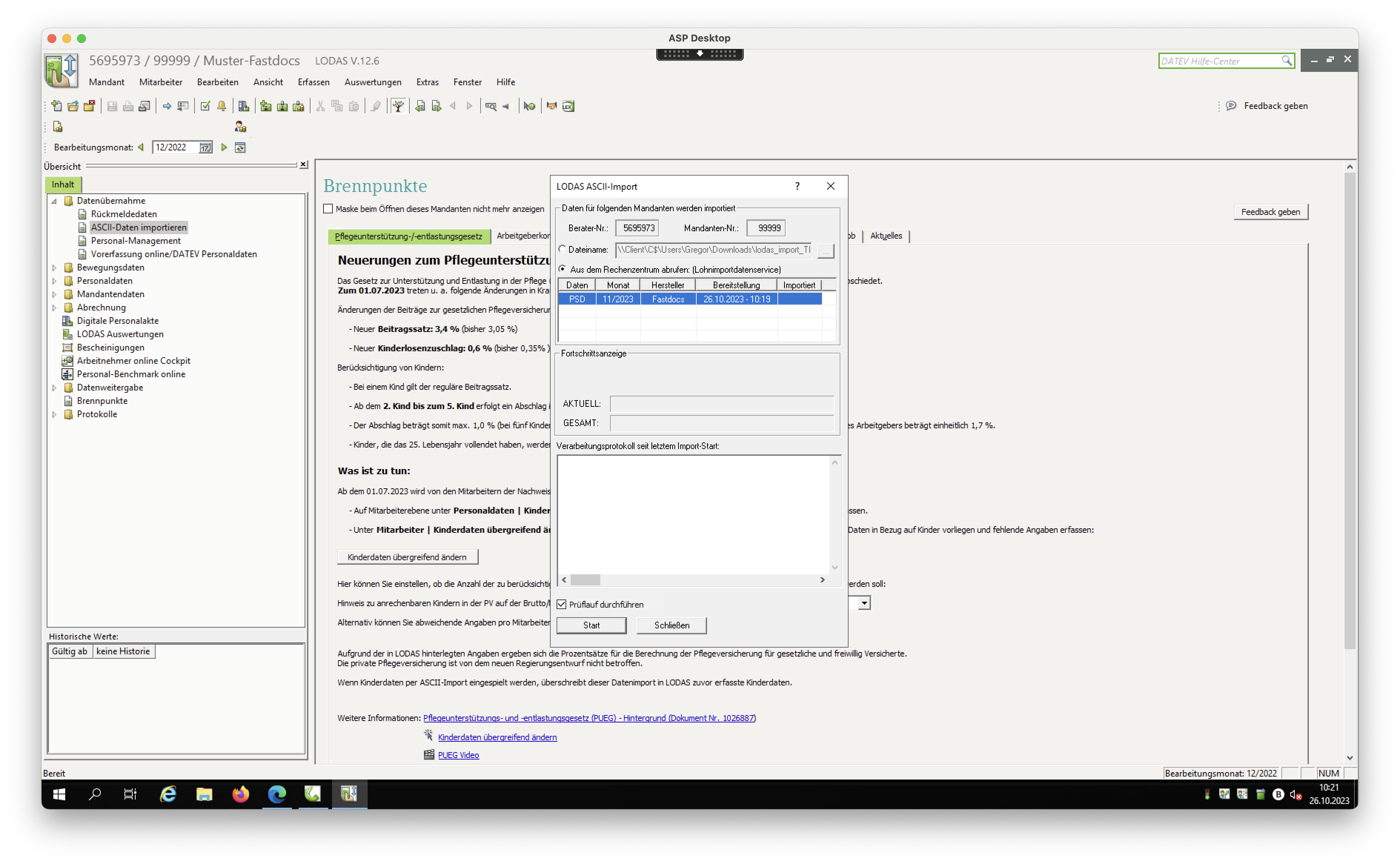Check Maske beim Öffnen nicht mehr anzeigen

click(328, 209)
